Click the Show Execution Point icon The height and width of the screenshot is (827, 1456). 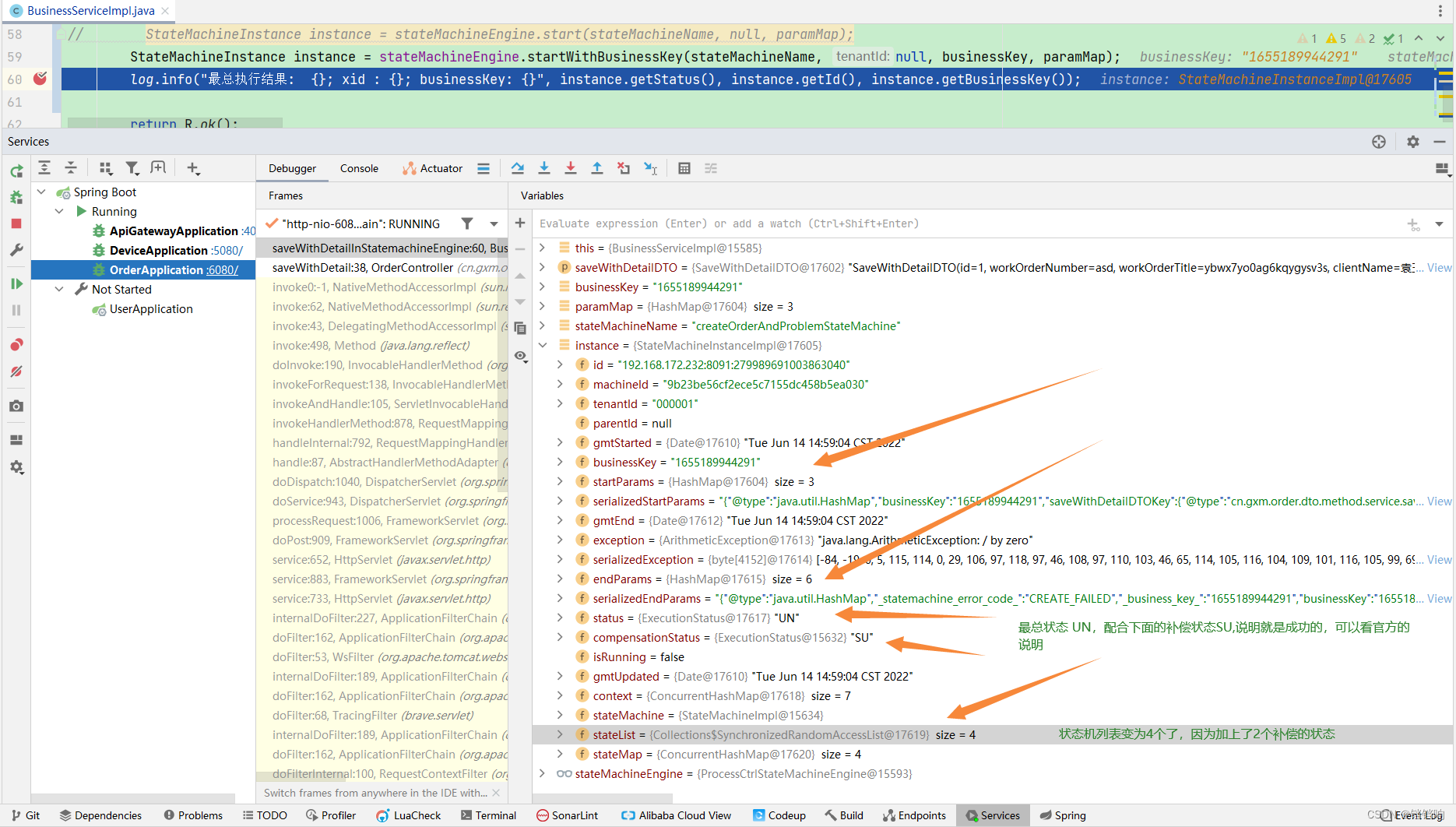pyautogui.click(x=484, y=168)
